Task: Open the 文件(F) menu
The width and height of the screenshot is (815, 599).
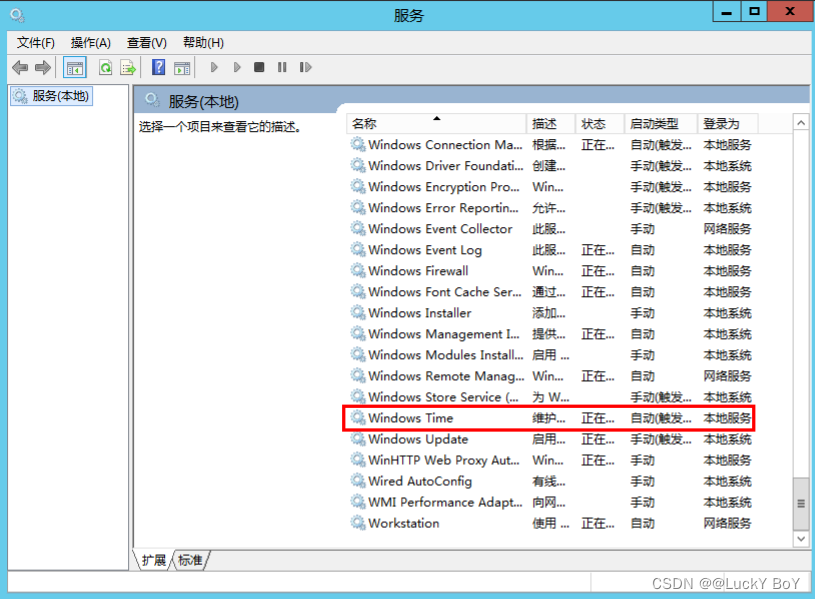Action: click(36, 43)
